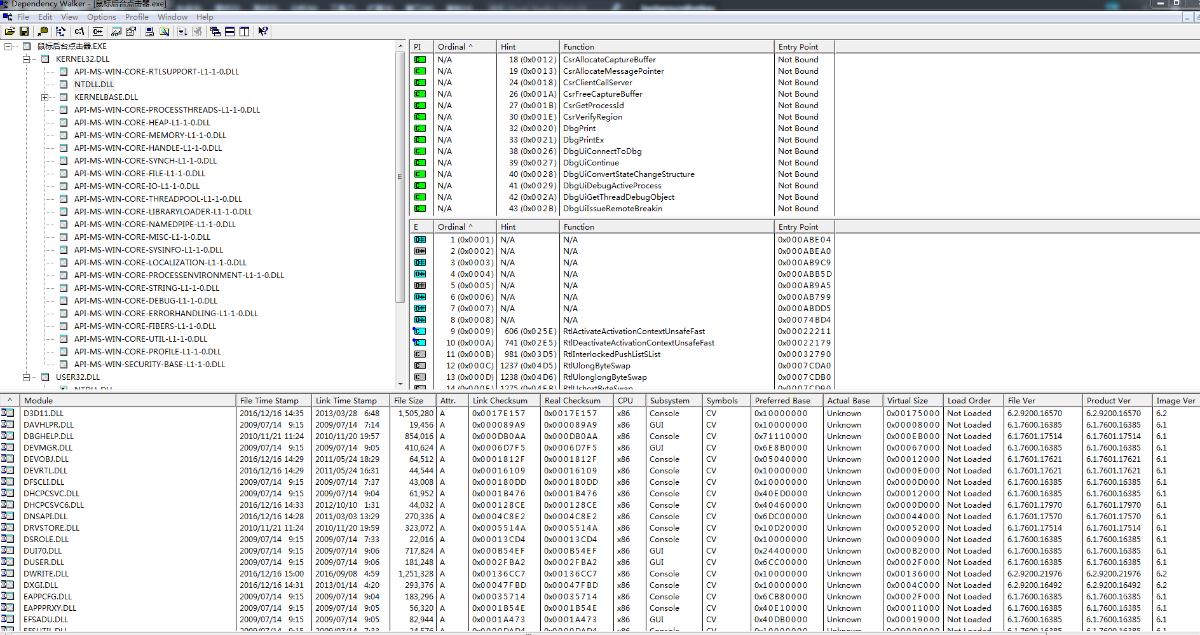Viewport: 1200px width, 635px height.
Task: Select the DbgUiConnectToDbg import function
Action: (x=602, y=151)
